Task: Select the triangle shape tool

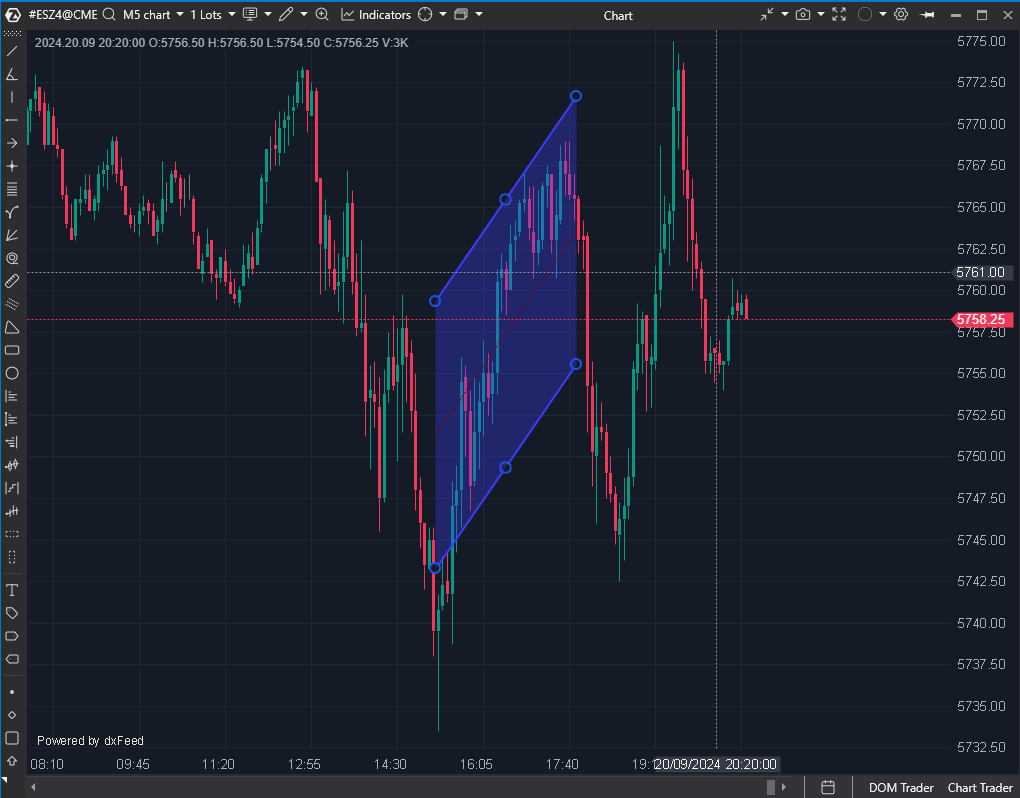Action: pyautogui.click(x=12, y=327)
